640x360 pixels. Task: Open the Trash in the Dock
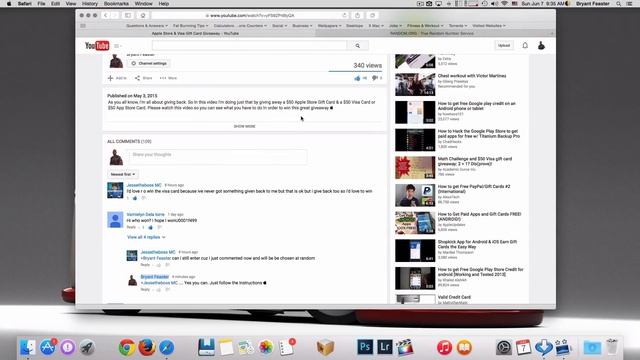[x=612, y=347]
